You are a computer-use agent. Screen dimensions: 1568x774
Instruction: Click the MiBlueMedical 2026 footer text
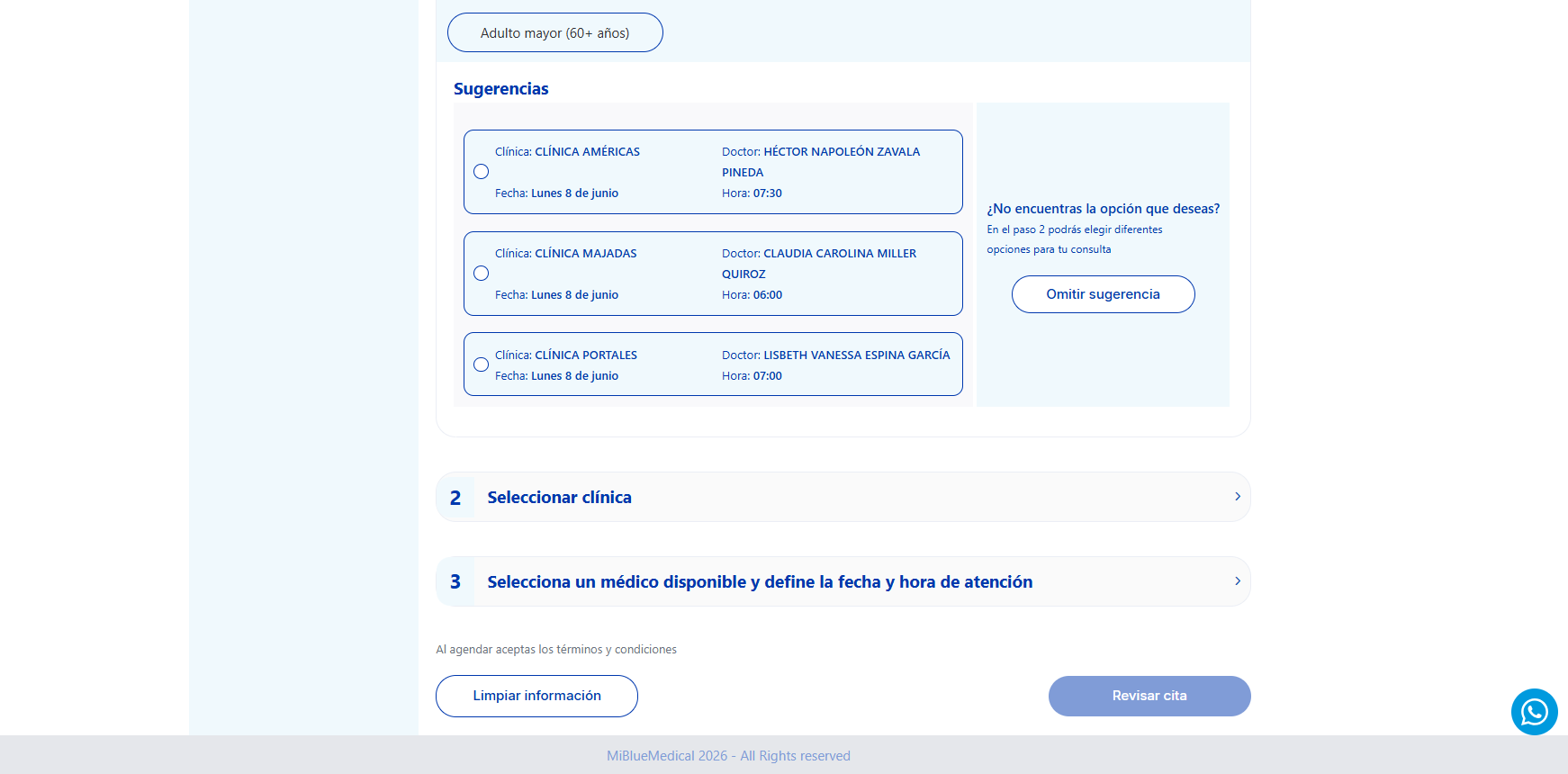click(728, 756)
